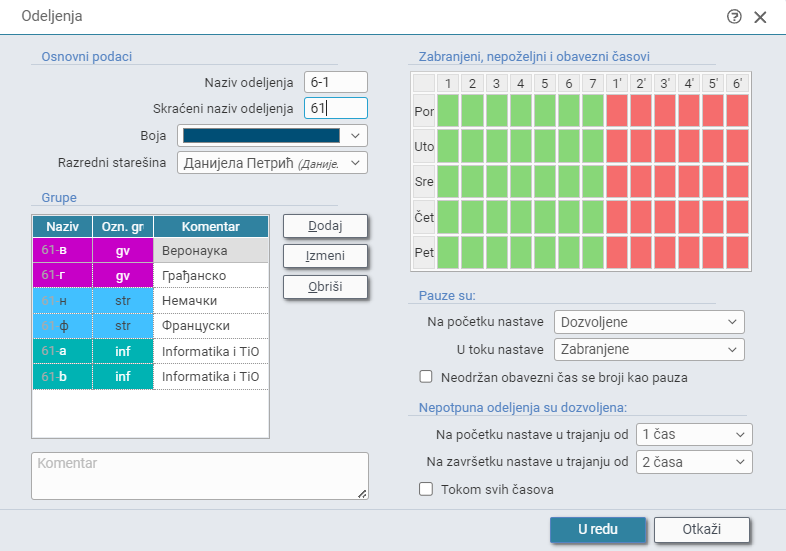Select the Француски group row
Viewport: 786px width, 551px height.
[150, 325]
